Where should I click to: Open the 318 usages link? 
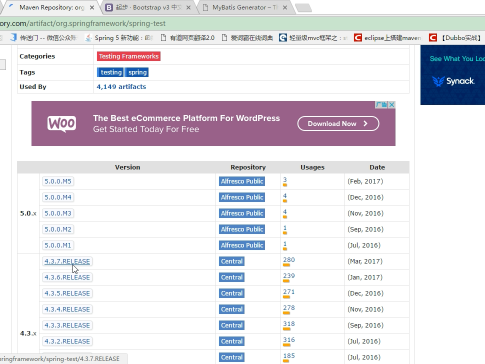click(x=289, y=324)
